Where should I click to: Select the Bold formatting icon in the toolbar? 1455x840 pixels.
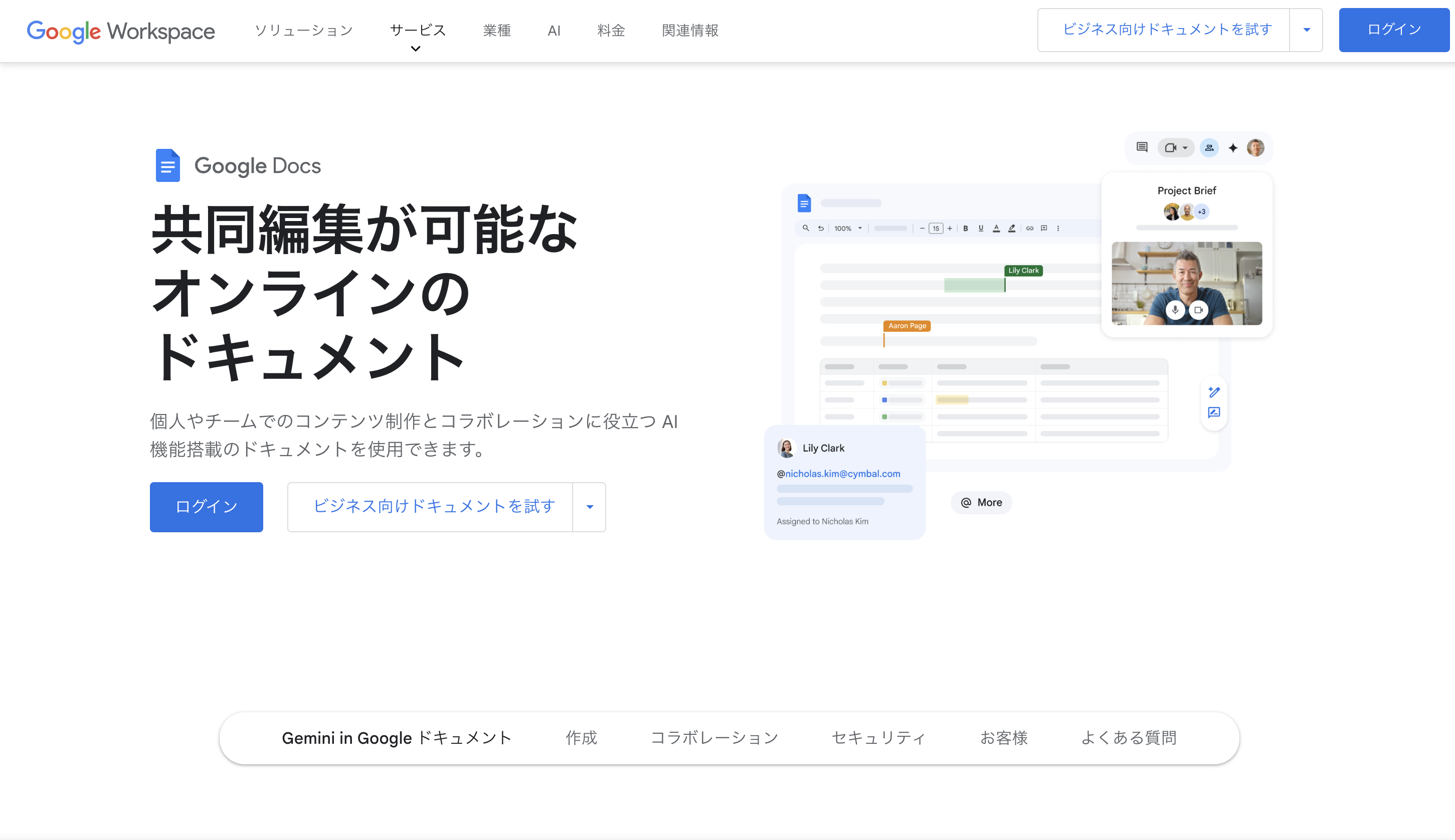966,228
